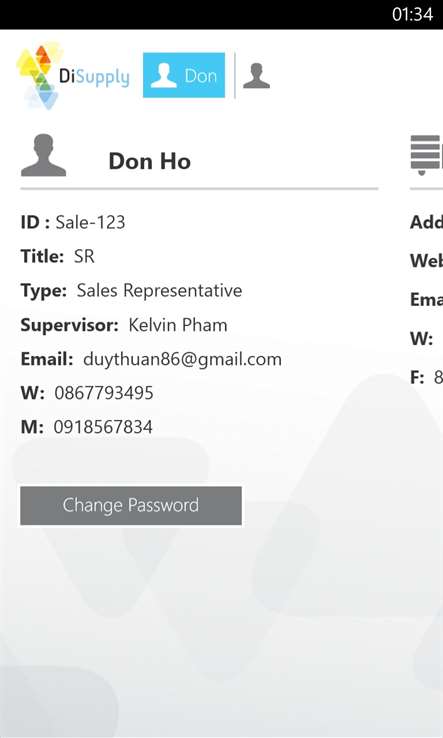Image resolution: width=443 pixels, height=738 pixels.
Task: Open the gray user profile icon
Action: 256,76
